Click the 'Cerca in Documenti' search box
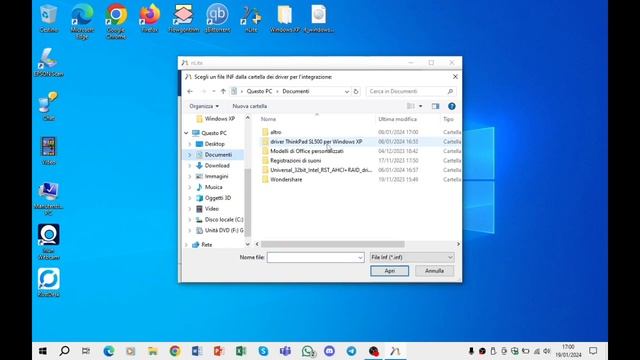This screenshot has width=640, height=360. tap(411, 91)
